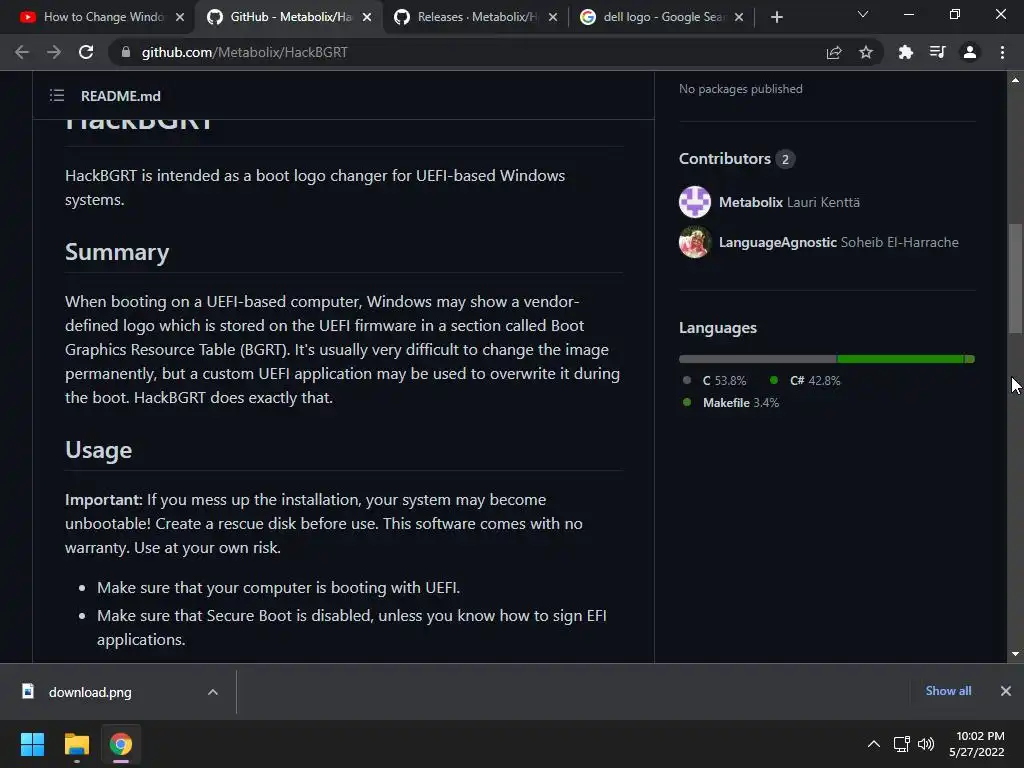The image size is (1024, 768).
Task: Click green C# segment of language bar
Action: [x=901, y=359]
